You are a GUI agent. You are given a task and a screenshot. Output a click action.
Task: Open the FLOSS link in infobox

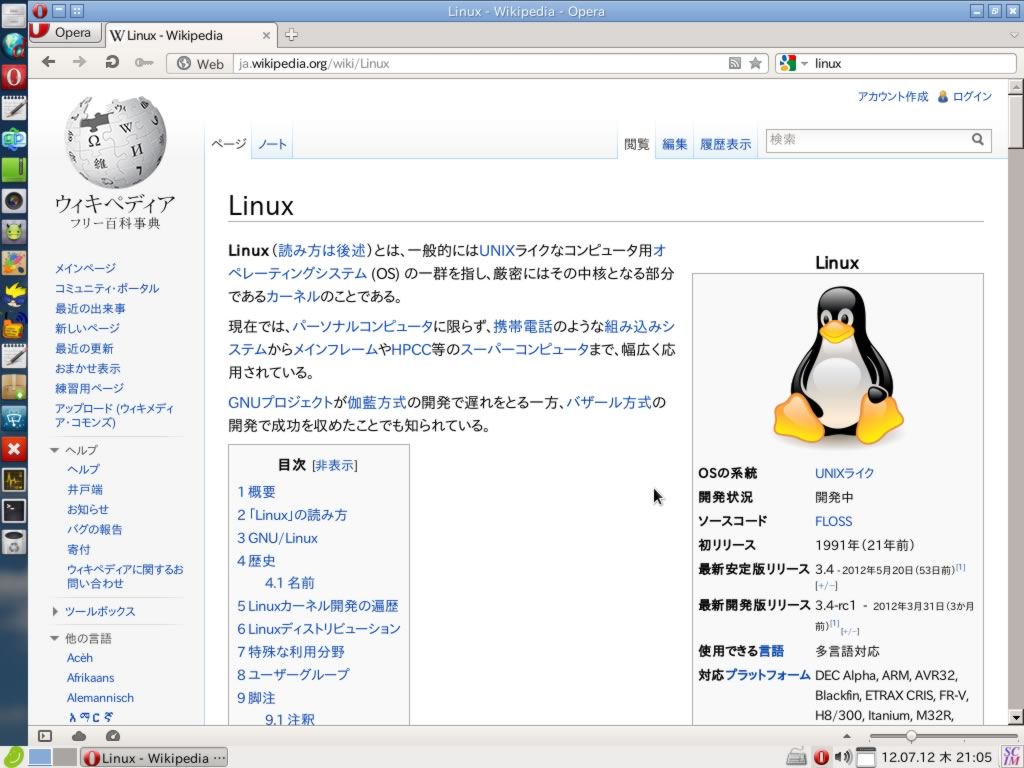(833, 521)
